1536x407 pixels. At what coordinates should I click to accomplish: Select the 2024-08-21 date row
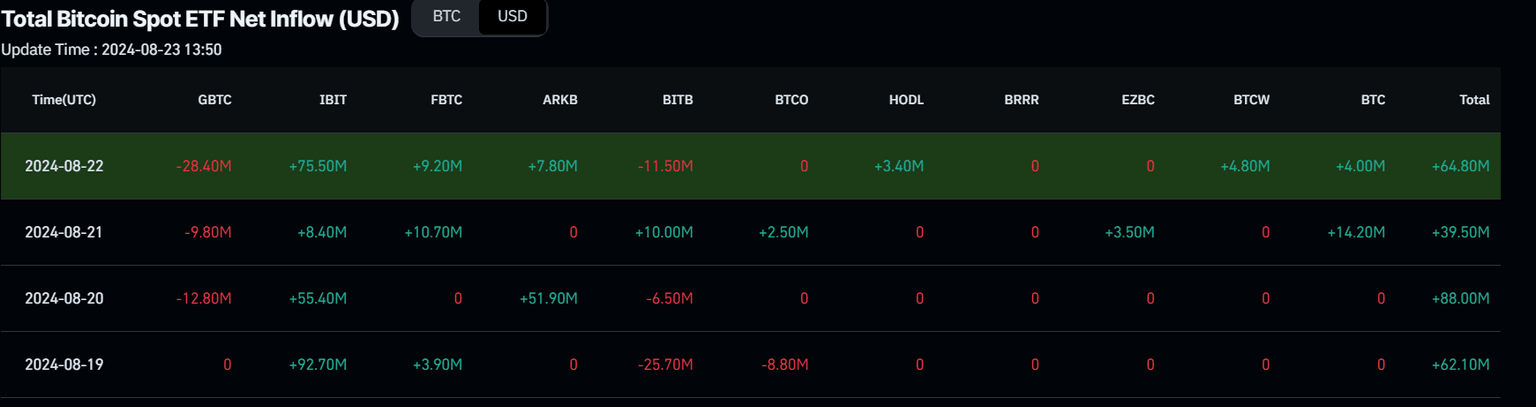coord(64,232)
